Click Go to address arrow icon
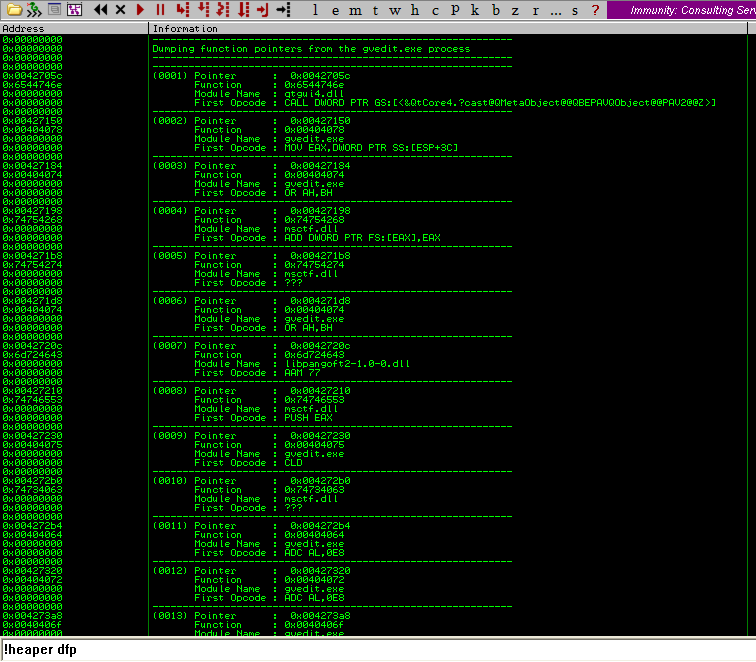 (284, 9)
